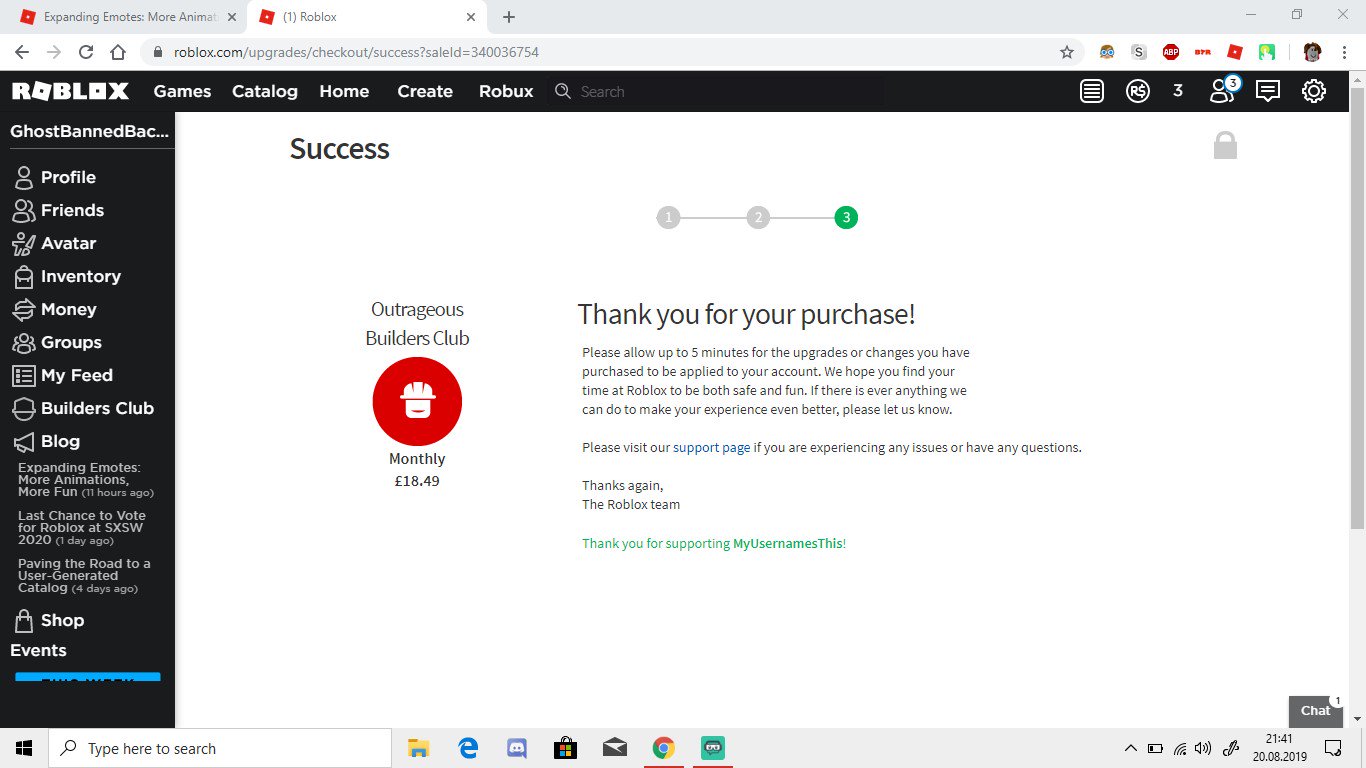Open the Chrome profile avatar
1366x768 pixels.
pos(1313,52)
